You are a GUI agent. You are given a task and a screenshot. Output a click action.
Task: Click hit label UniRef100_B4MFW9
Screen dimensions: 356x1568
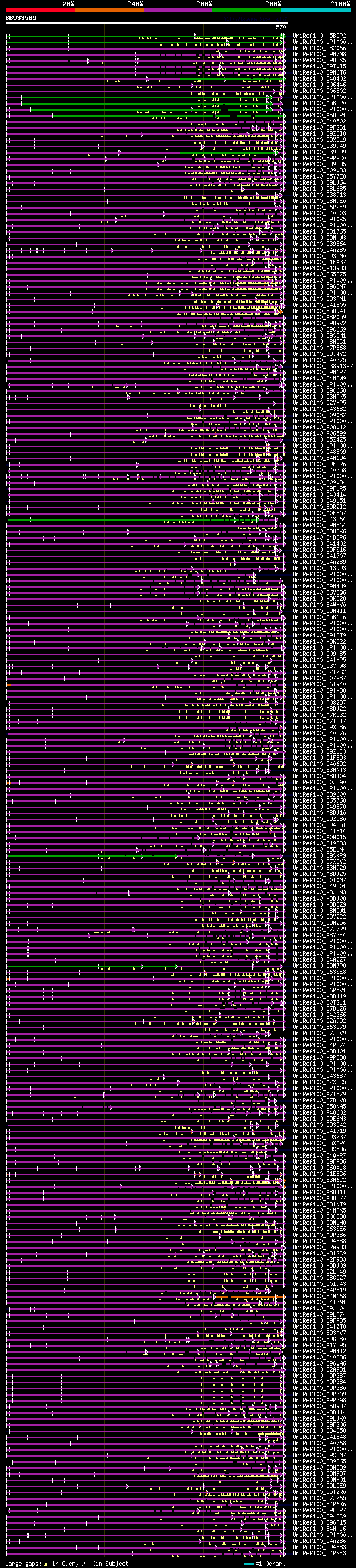(x=319, y=379)
